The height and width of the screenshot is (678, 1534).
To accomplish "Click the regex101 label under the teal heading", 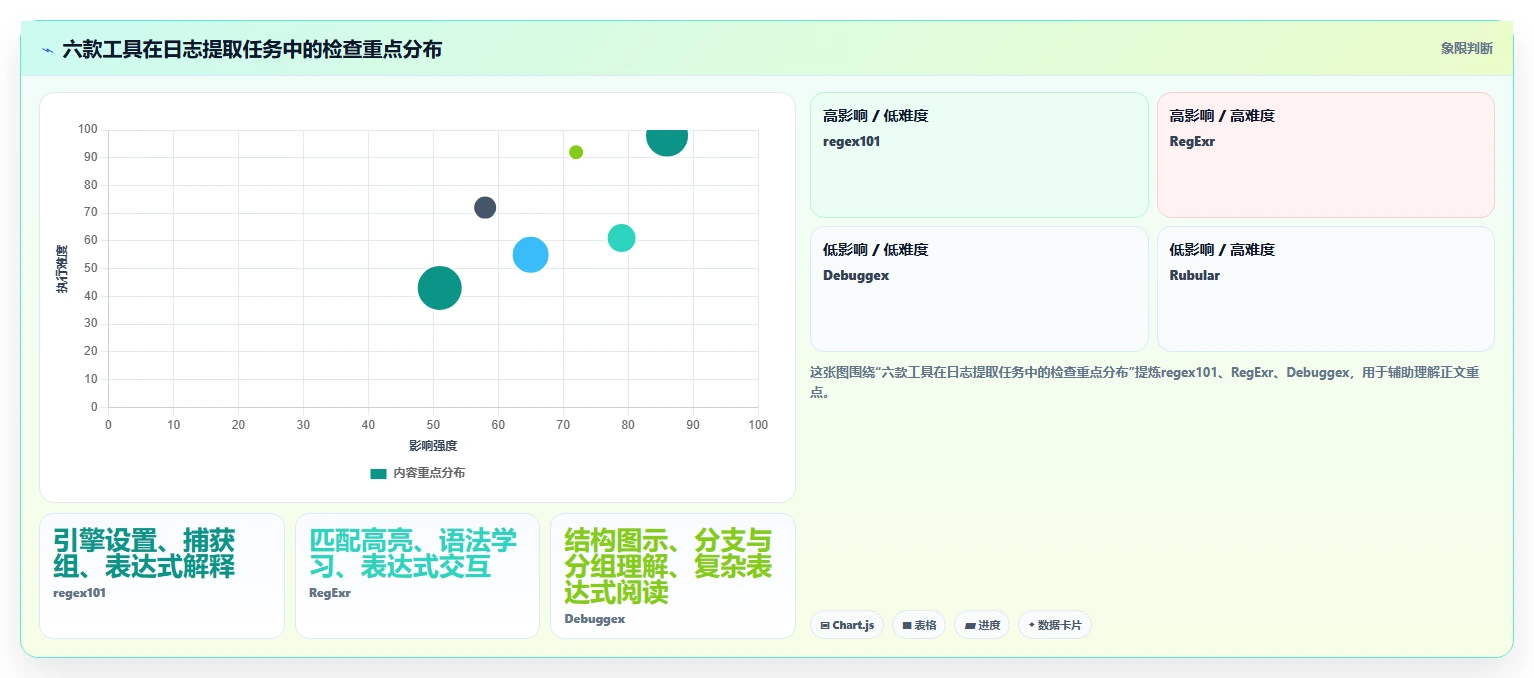I will (x=79, y=593).
